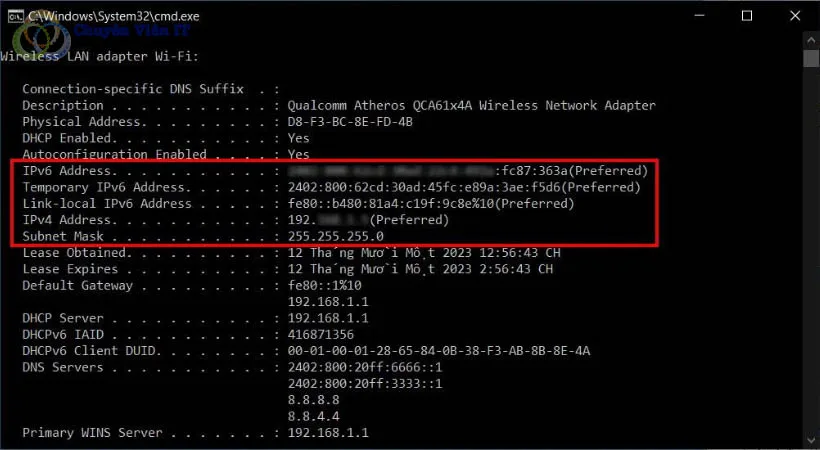The image size is (820, 450).
Task: Click the DHCPv6 IAID value 416871356
Action: tap(320, 334)
